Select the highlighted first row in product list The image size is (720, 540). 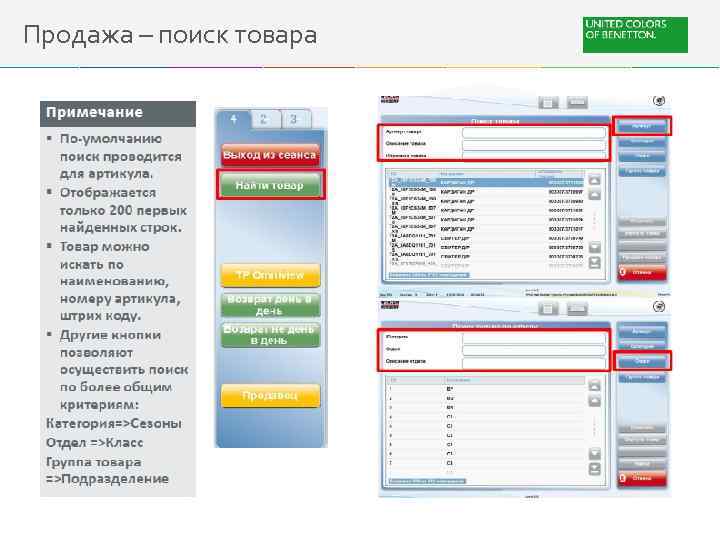(x=486, y=183)
